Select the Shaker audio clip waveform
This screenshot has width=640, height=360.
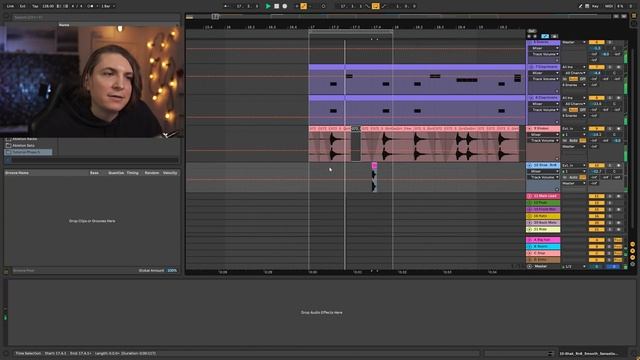pyautogui.click(x=414, y=146)
